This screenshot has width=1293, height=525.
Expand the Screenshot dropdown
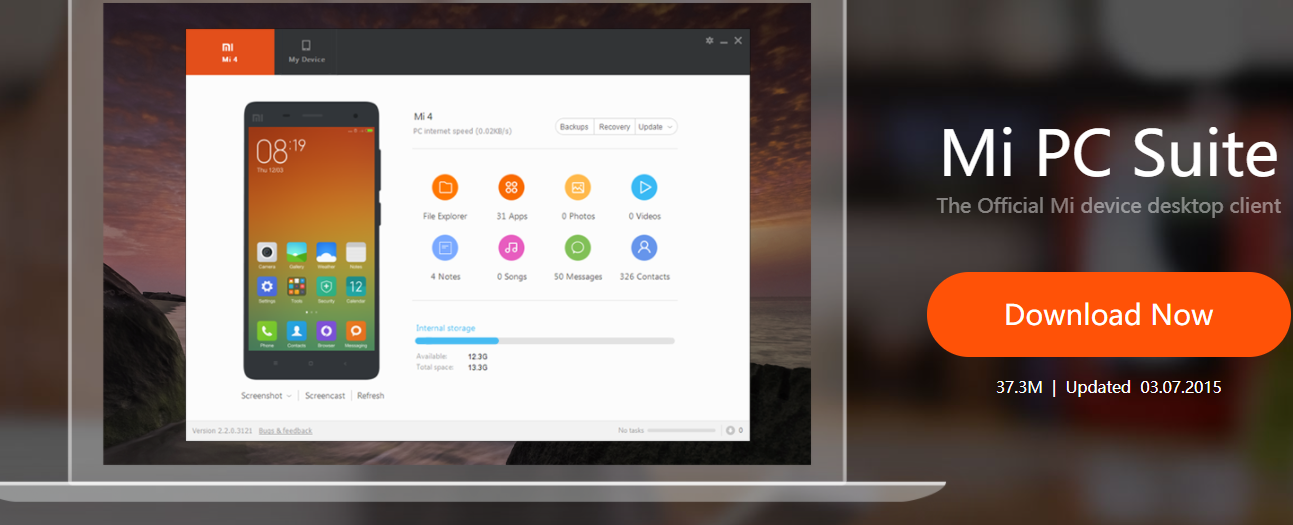(266, 396)
